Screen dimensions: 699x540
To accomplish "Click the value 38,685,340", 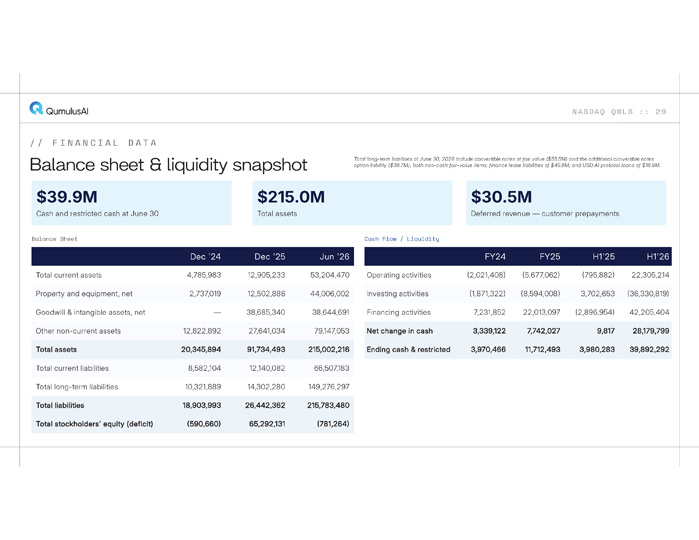I will (x=266, y=312).
